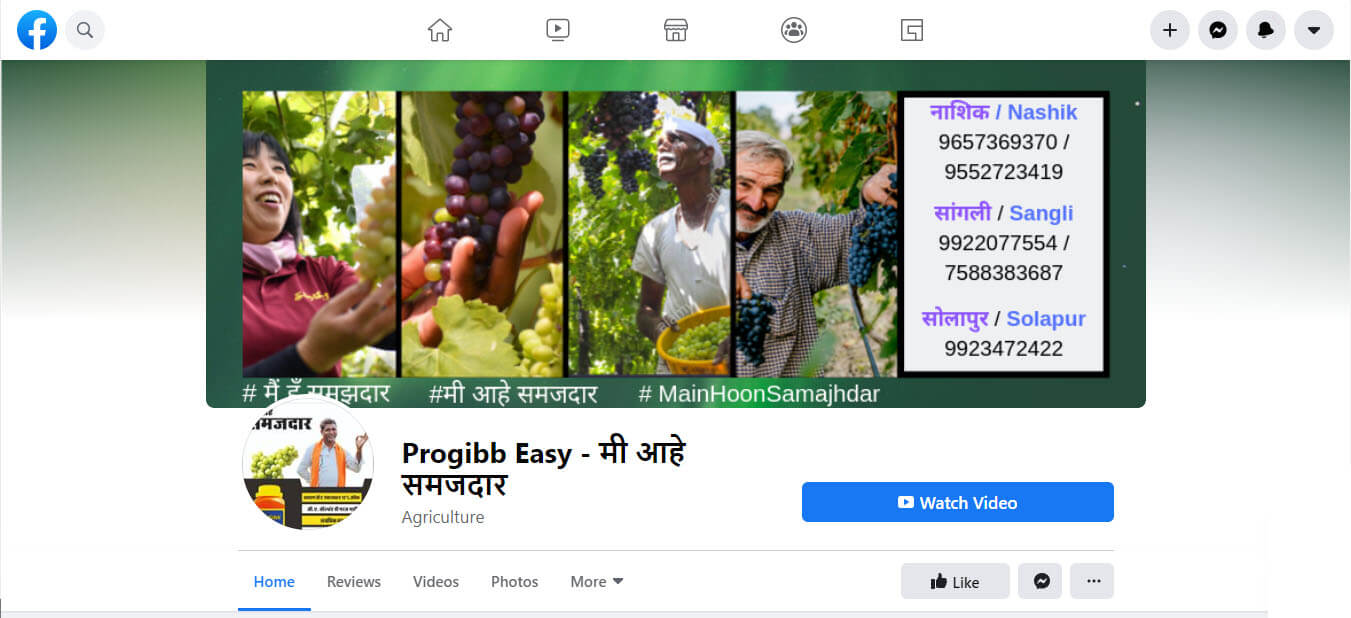
Task: Switch to the Reviews tab
Action: (x=354, y=581)
